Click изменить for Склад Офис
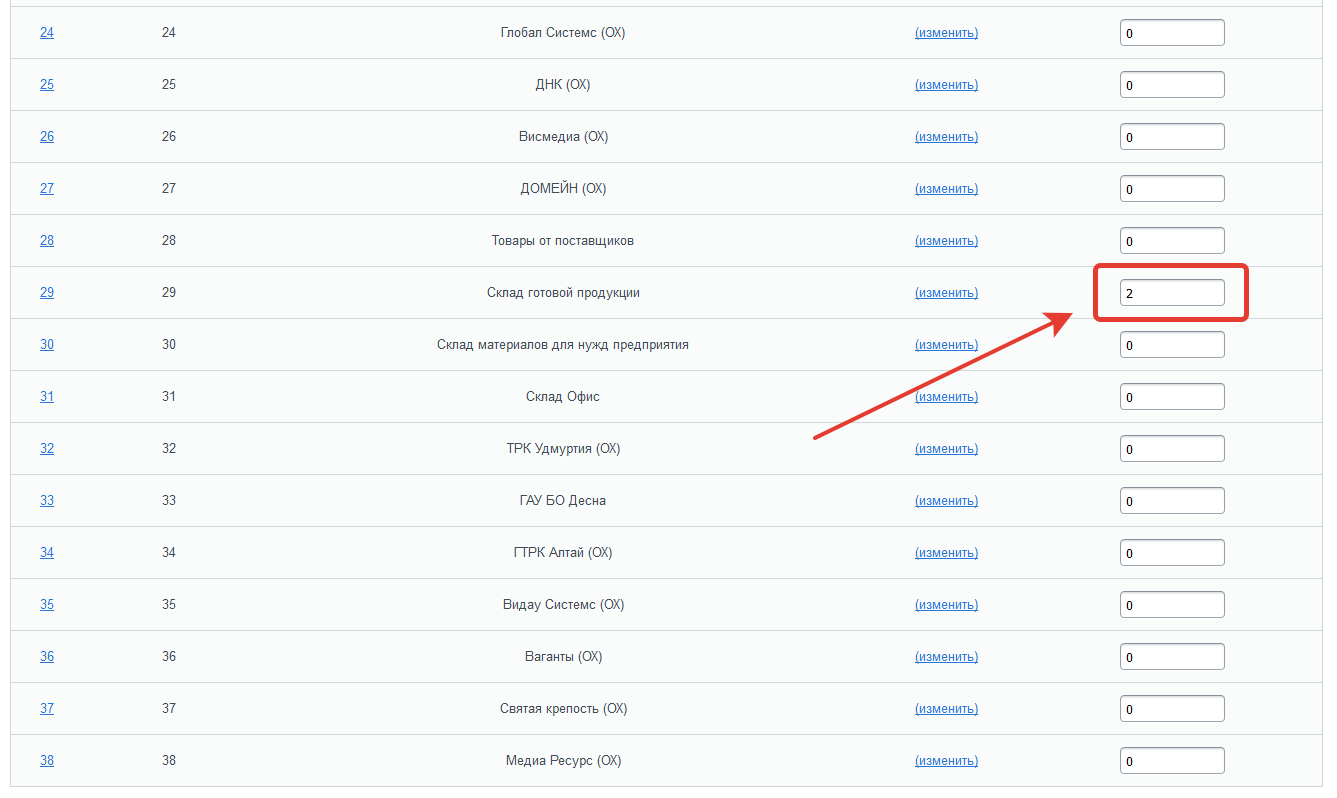The height and width of the screenshot is (798, 1337). point(946,397)
